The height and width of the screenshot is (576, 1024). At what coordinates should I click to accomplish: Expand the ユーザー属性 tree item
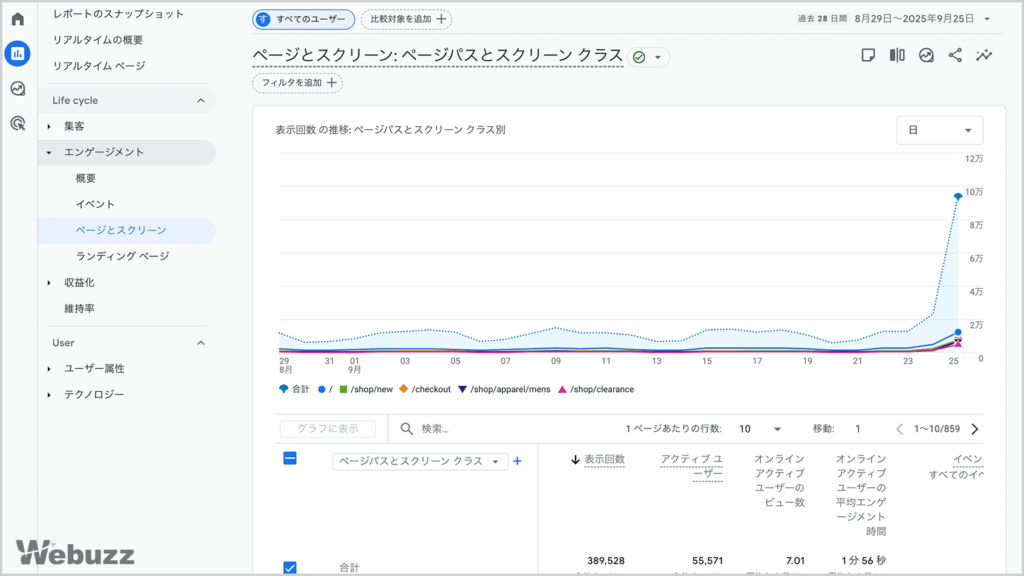(x=49, y=369)
